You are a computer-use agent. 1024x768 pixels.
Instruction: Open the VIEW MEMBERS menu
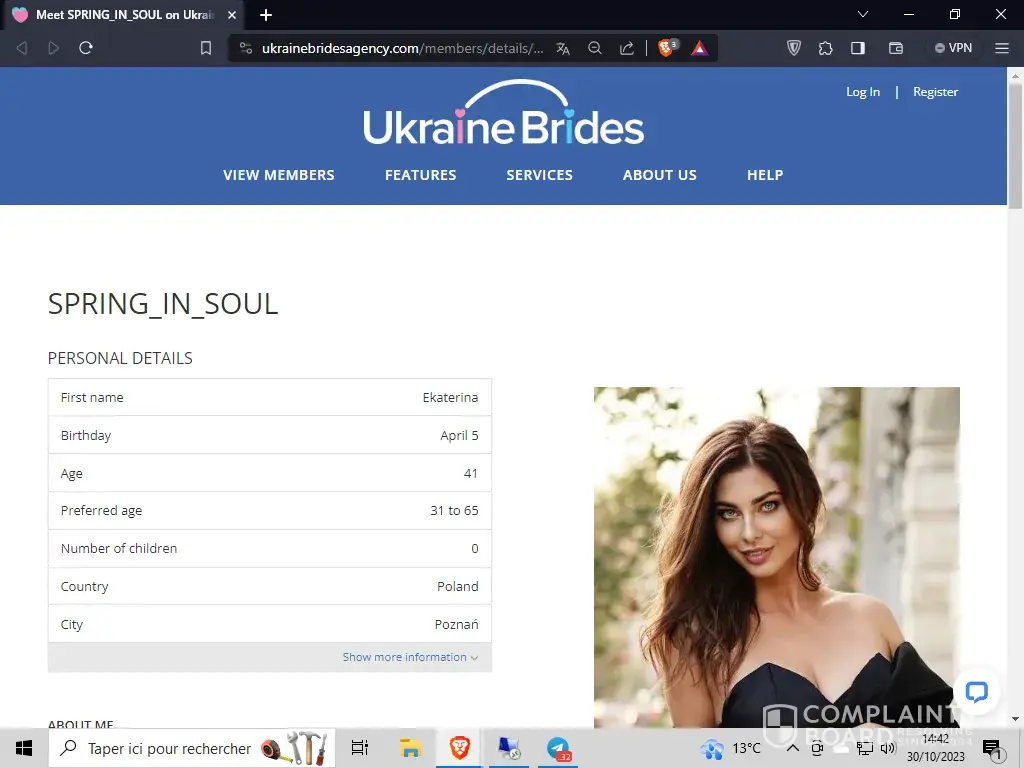pos(279,175)
